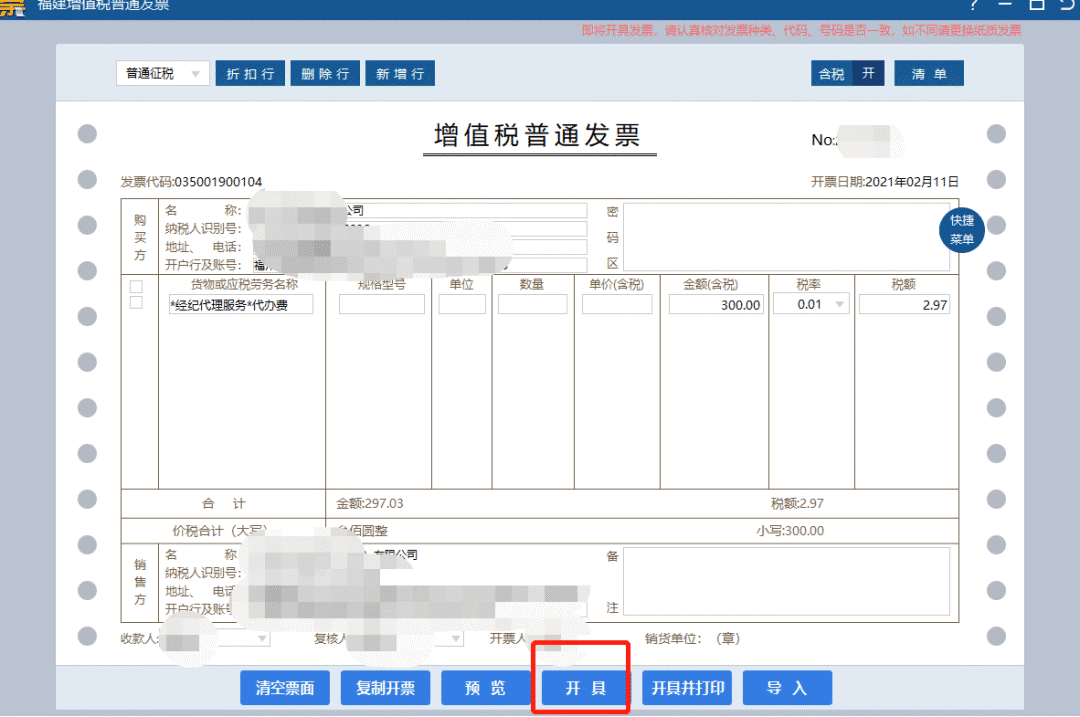Click the 删除行 delete row button
The width and height of the screenshot is (1080, 717).
[325, 74]
